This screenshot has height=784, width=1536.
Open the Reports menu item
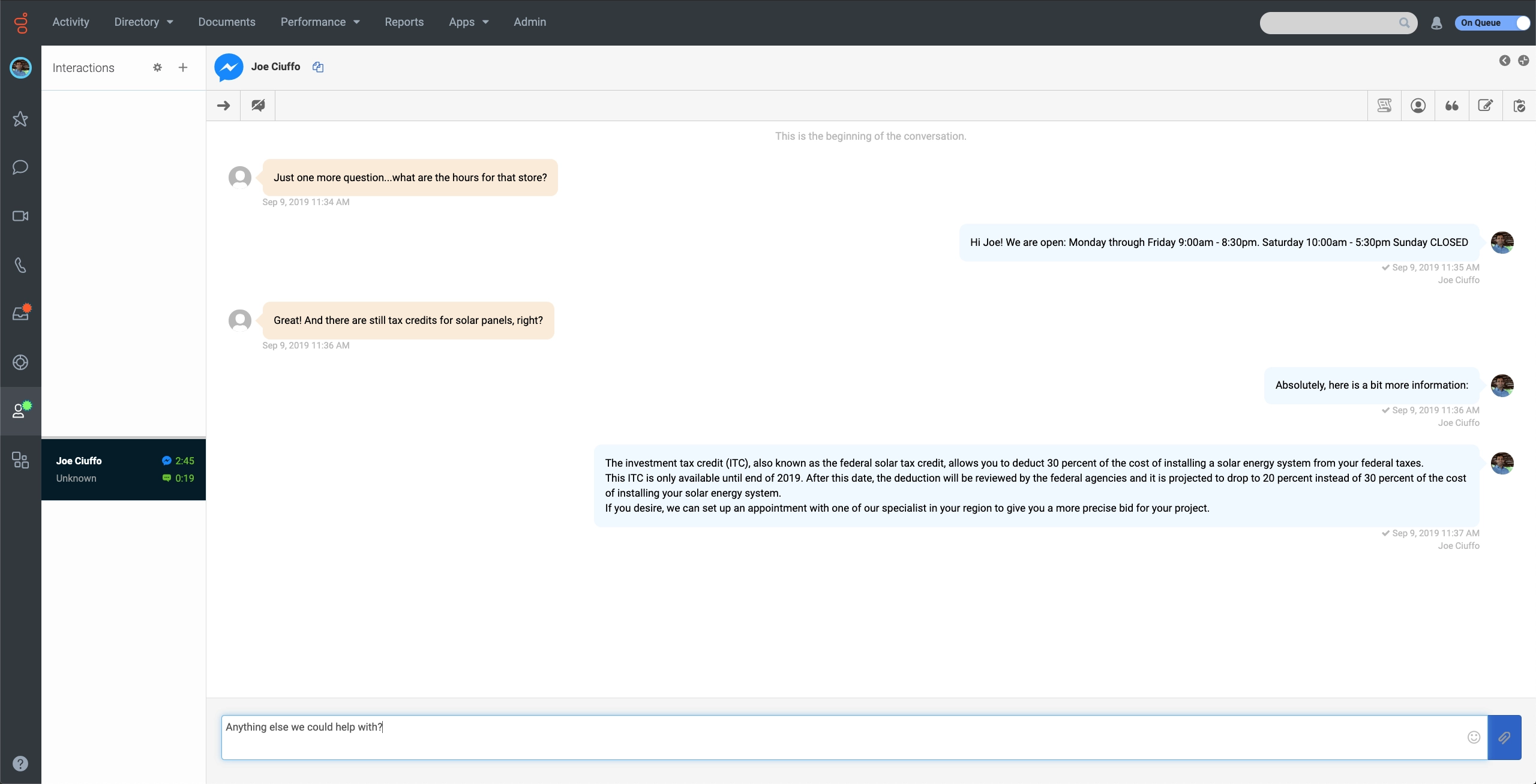coord(404,22)
